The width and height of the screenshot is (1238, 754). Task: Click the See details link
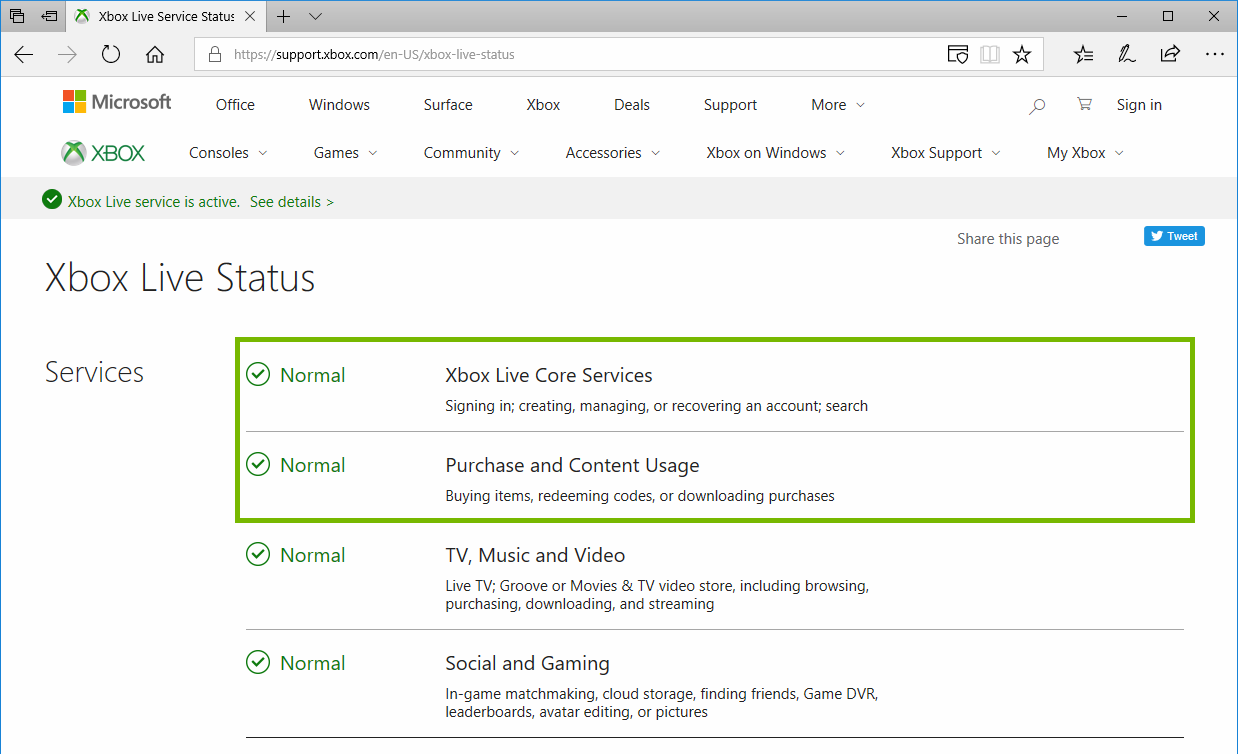coord(292,201)
